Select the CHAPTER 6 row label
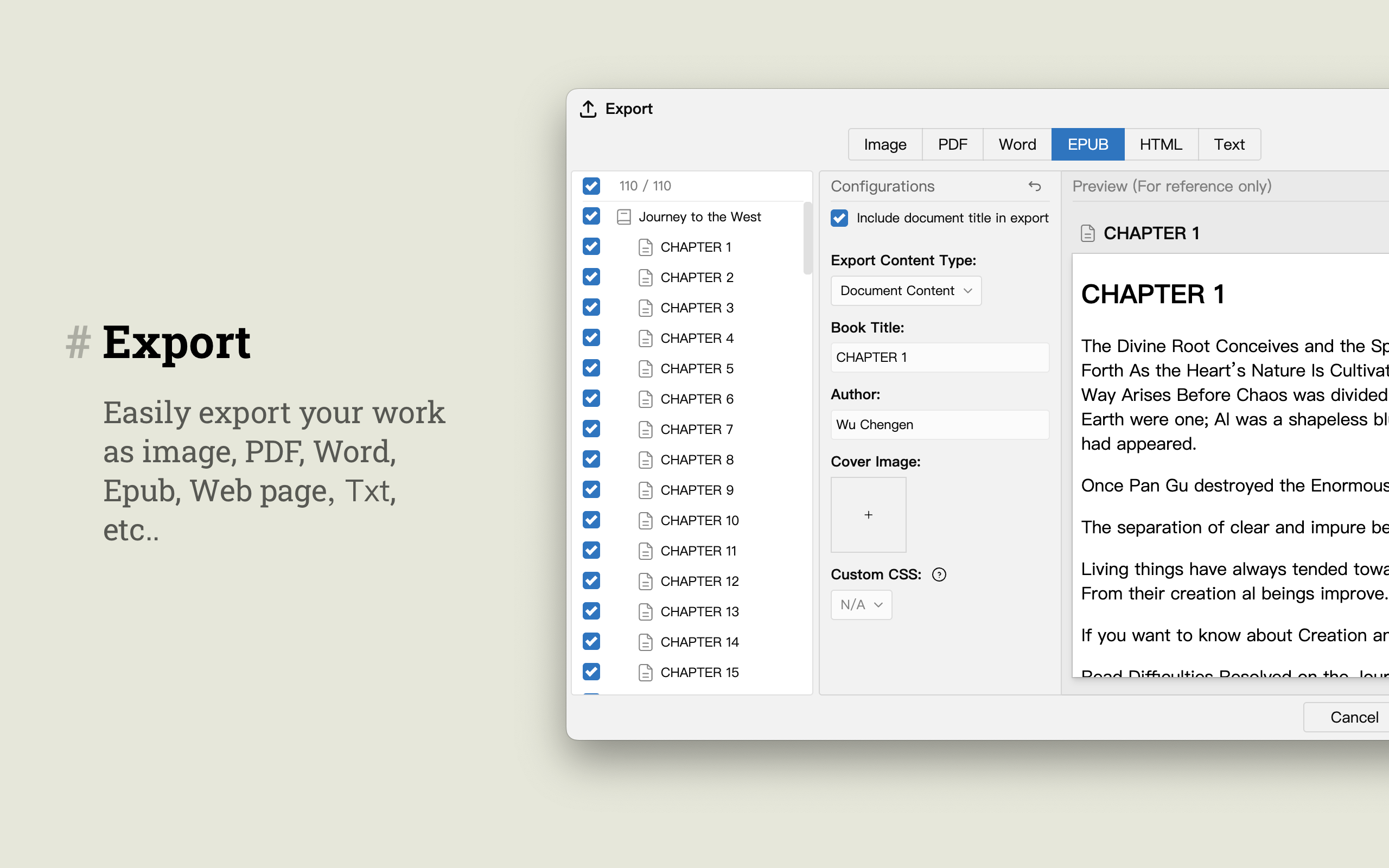 pyautogui.click(x=697, y=400)
